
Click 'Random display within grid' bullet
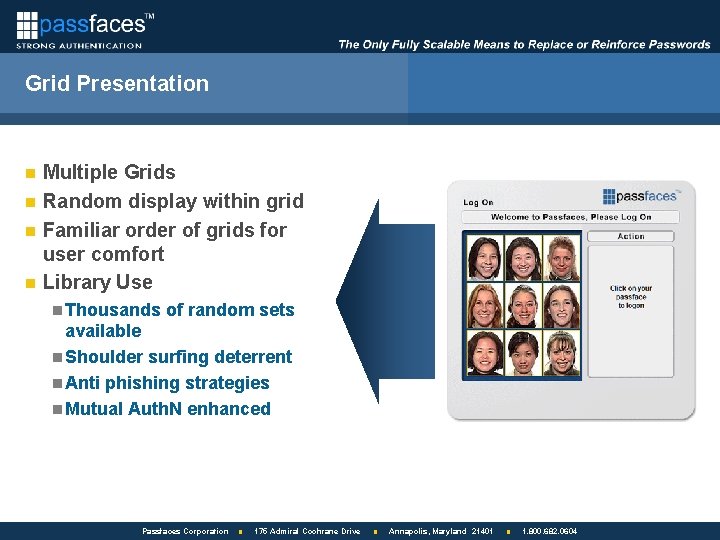[x=173, y=201]
